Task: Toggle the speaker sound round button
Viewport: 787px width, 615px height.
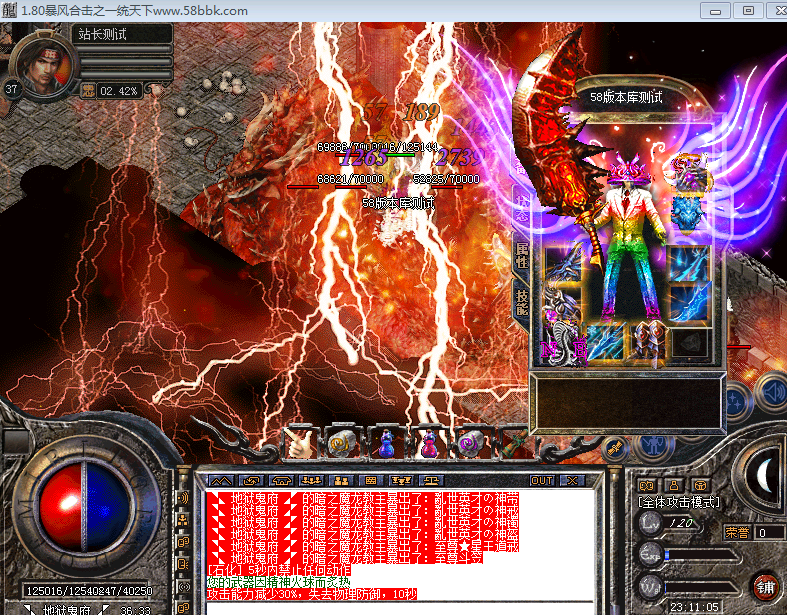Action: click(773, 393)
